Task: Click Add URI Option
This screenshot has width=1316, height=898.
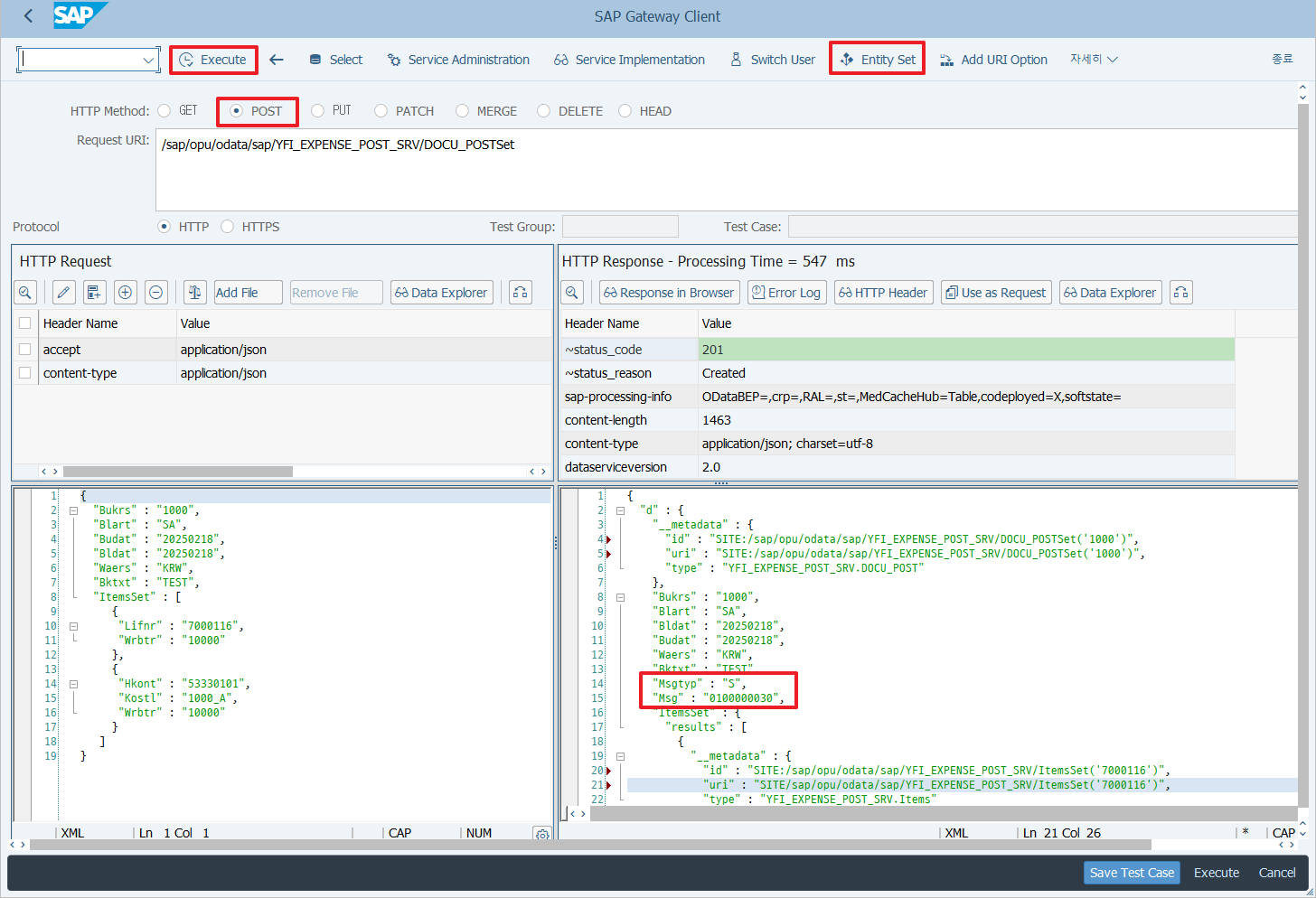Action: coord(993,60)
